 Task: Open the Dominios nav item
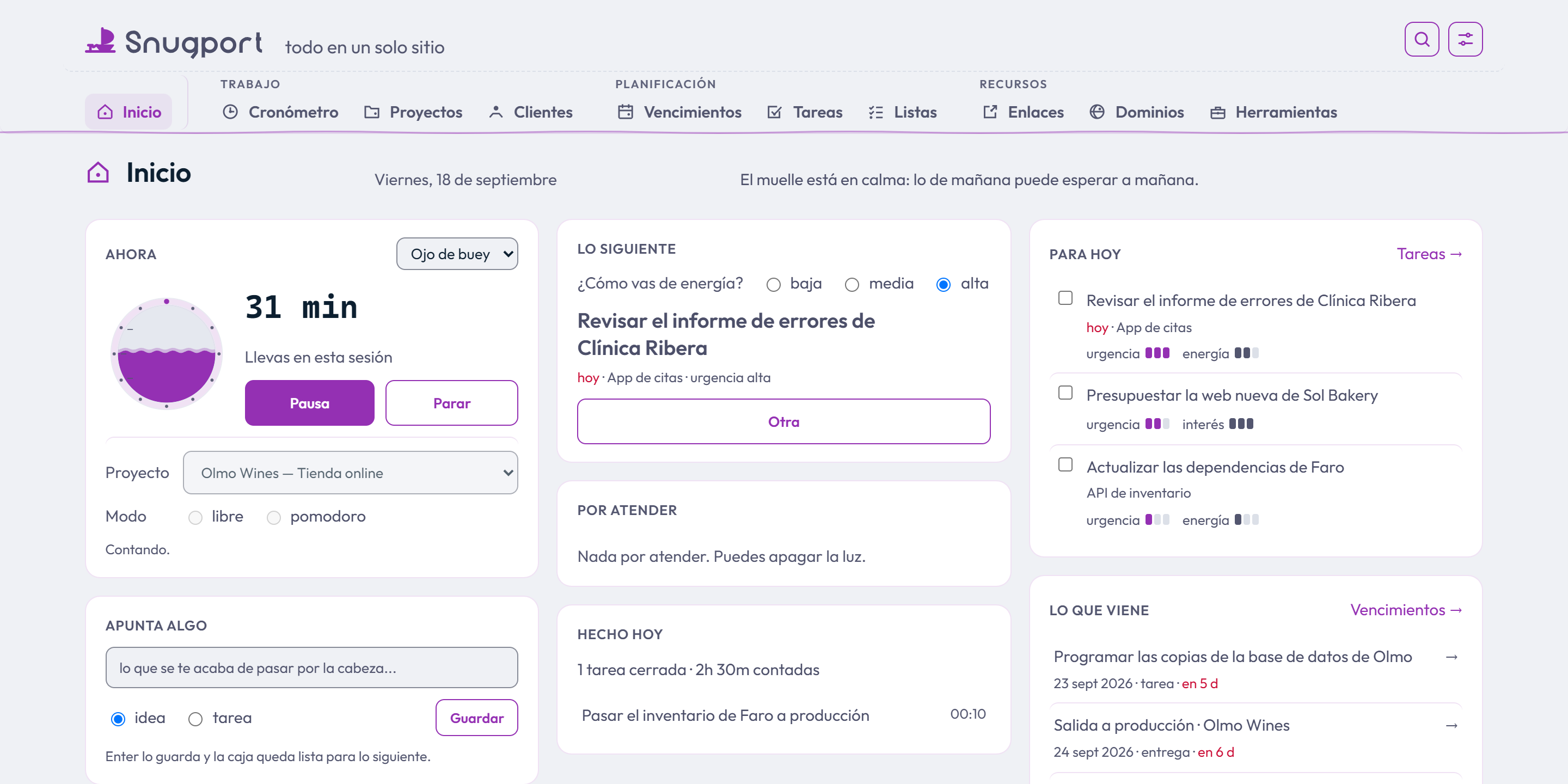(1136, 112)
